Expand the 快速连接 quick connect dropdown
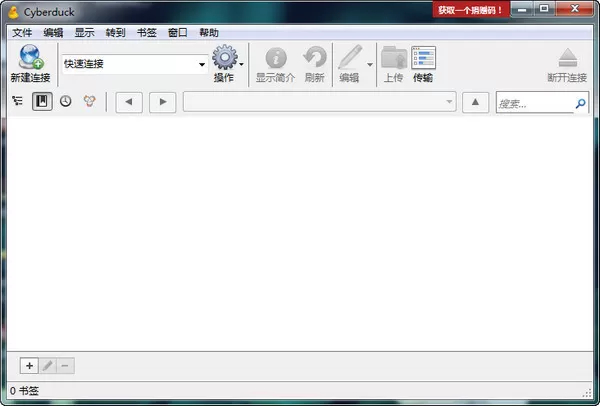The image size is (600, 406). click(201, 65)
